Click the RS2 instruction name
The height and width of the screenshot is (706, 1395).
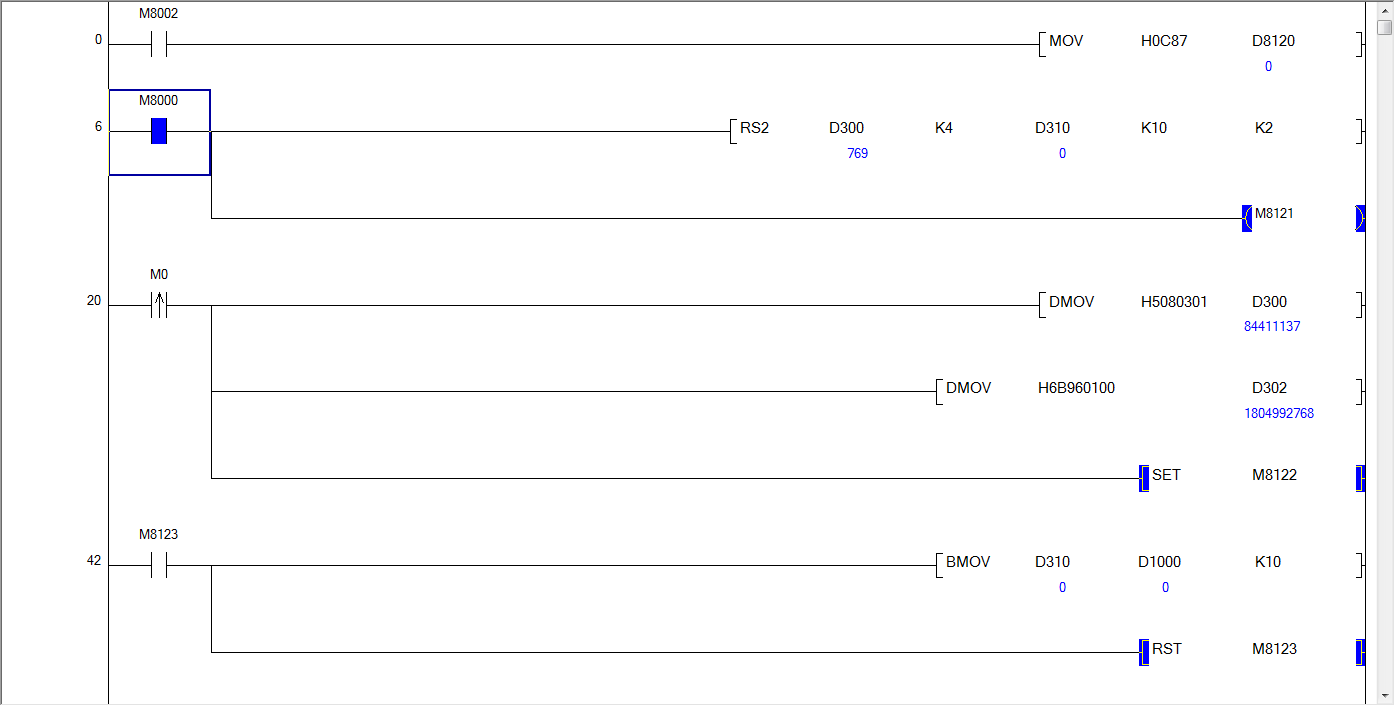tap(754, 128)
